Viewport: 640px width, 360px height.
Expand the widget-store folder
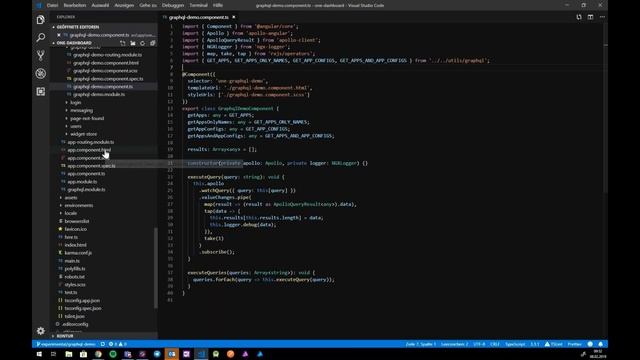[x=83, y=134]
